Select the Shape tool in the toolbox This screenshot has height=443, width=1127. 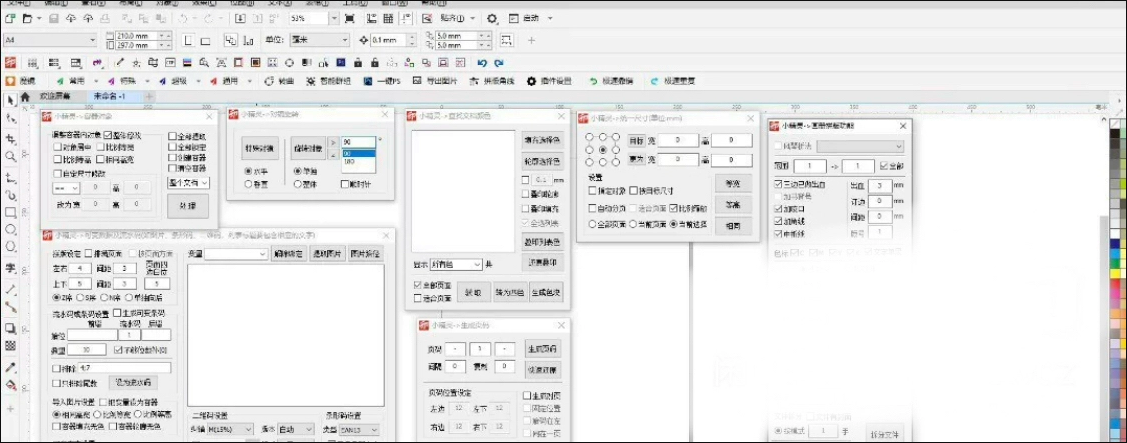10,118
